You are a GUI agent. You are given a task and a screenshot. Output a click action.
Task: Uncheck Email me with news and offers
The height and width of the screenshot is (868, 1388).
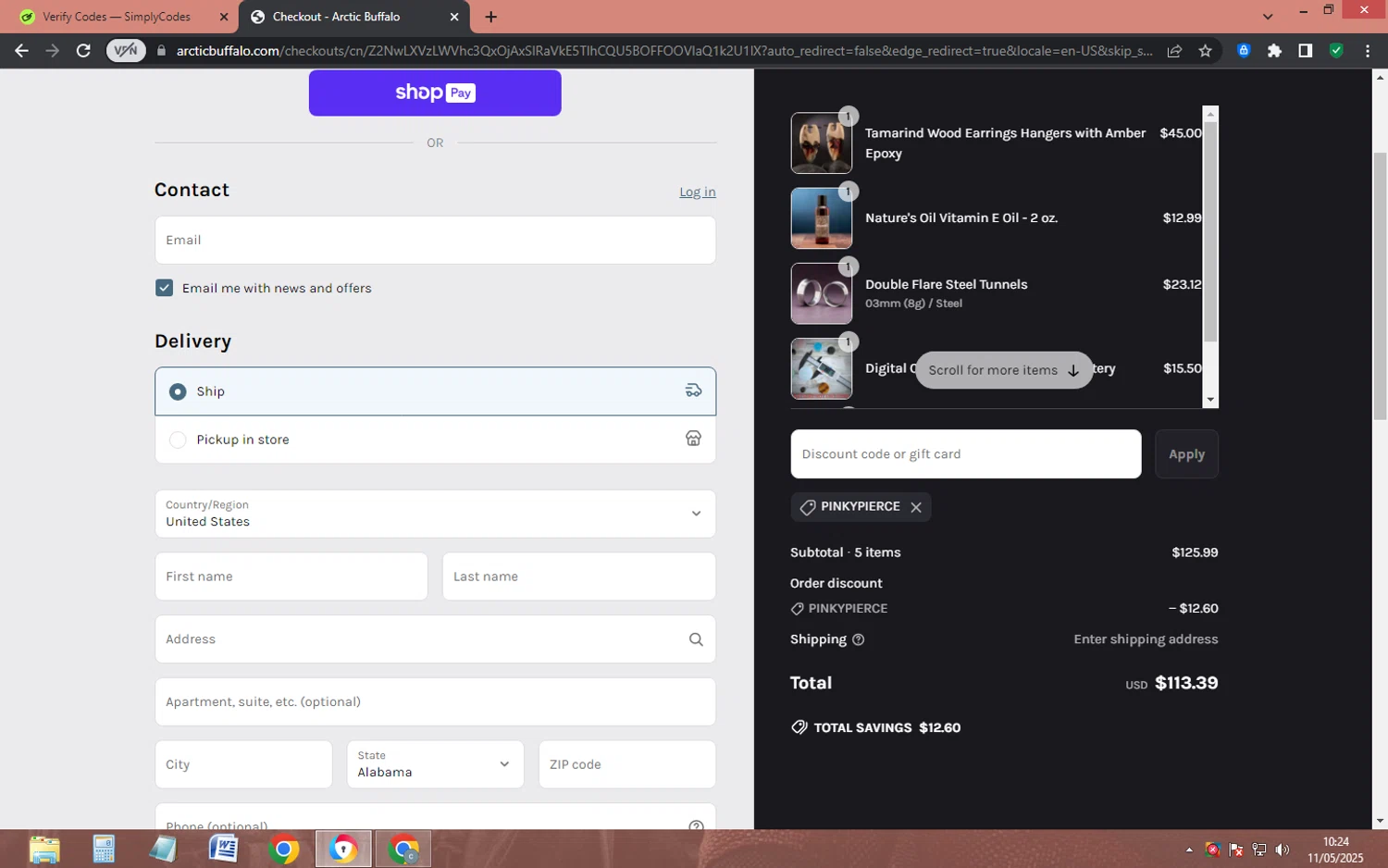pyautogui.click(x=165, y=288)
